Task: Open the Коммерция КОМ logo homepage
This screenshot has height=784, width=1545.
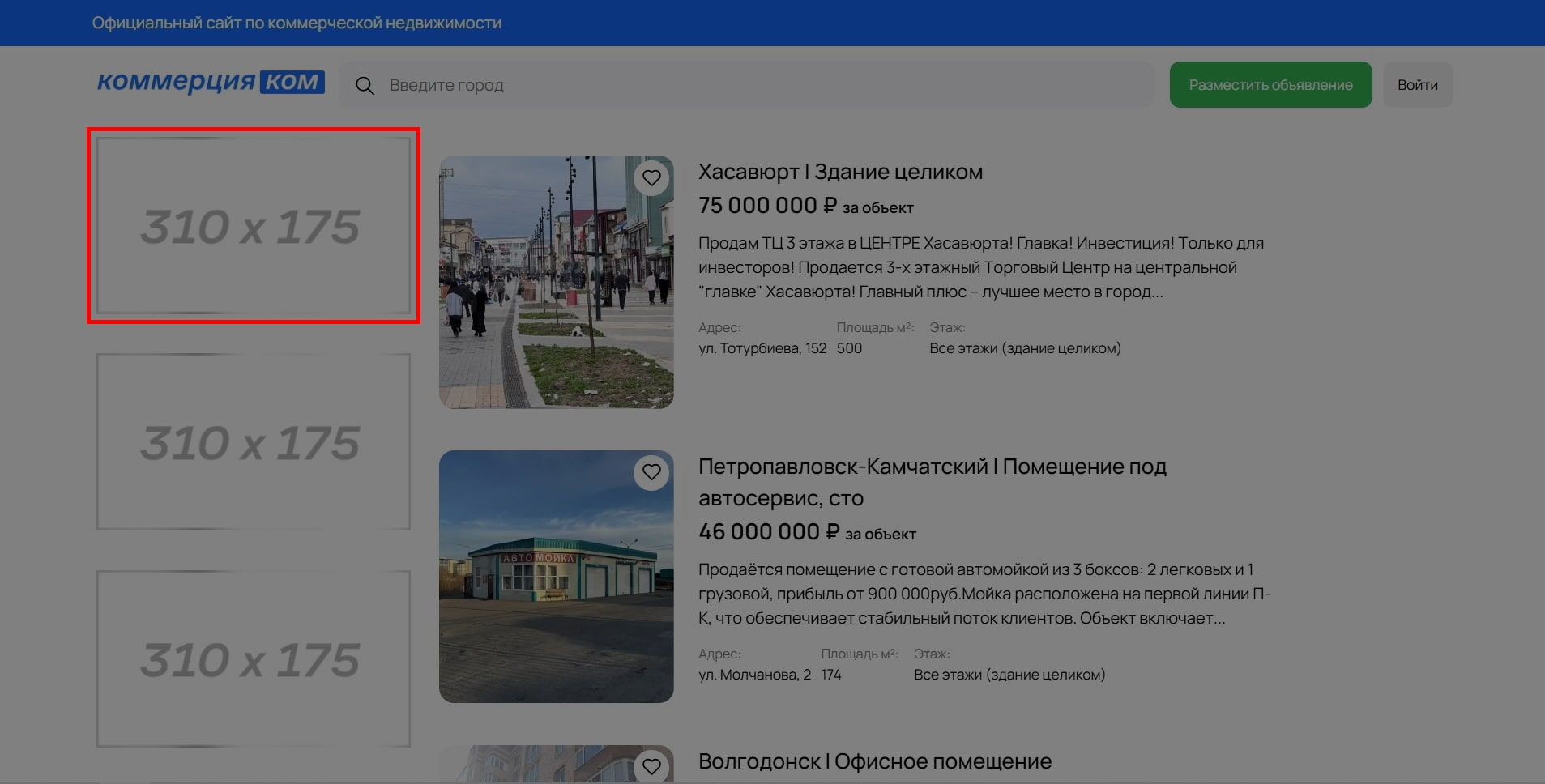Action: (211, 83)
